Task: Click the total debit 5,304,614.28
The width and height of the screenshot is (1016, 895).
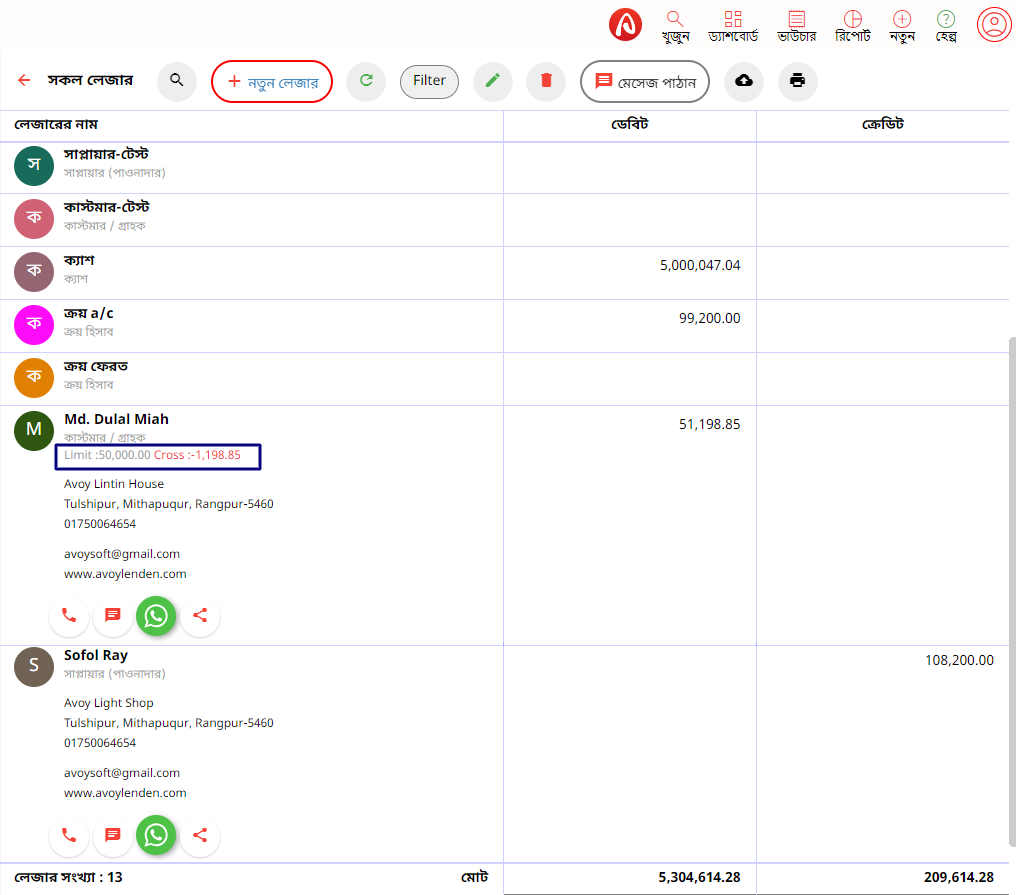Action: coord(699,878)
